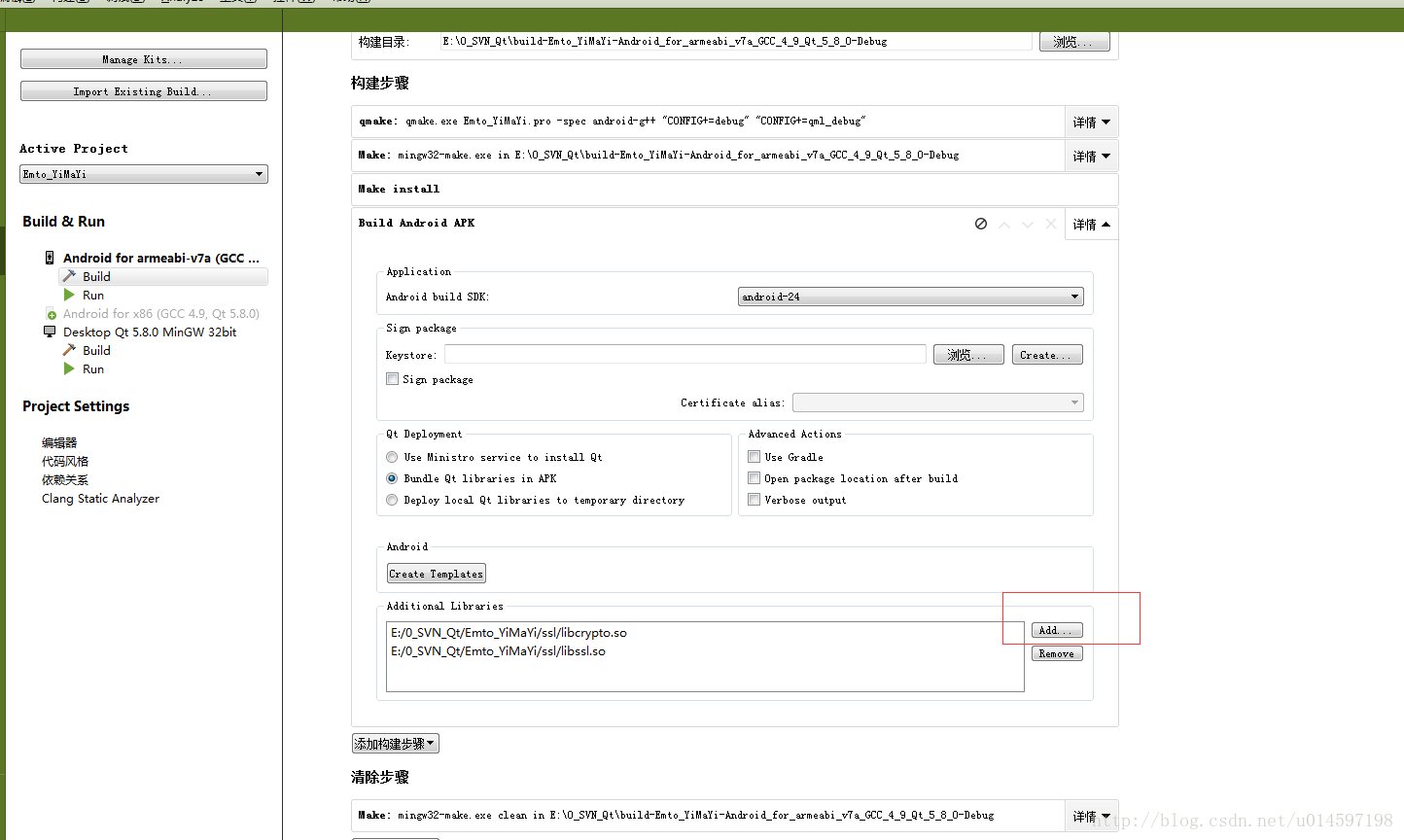Select the Use Ministro service radio button
The width and height of the screenshot is (1404, 840).
click(392, 456)
